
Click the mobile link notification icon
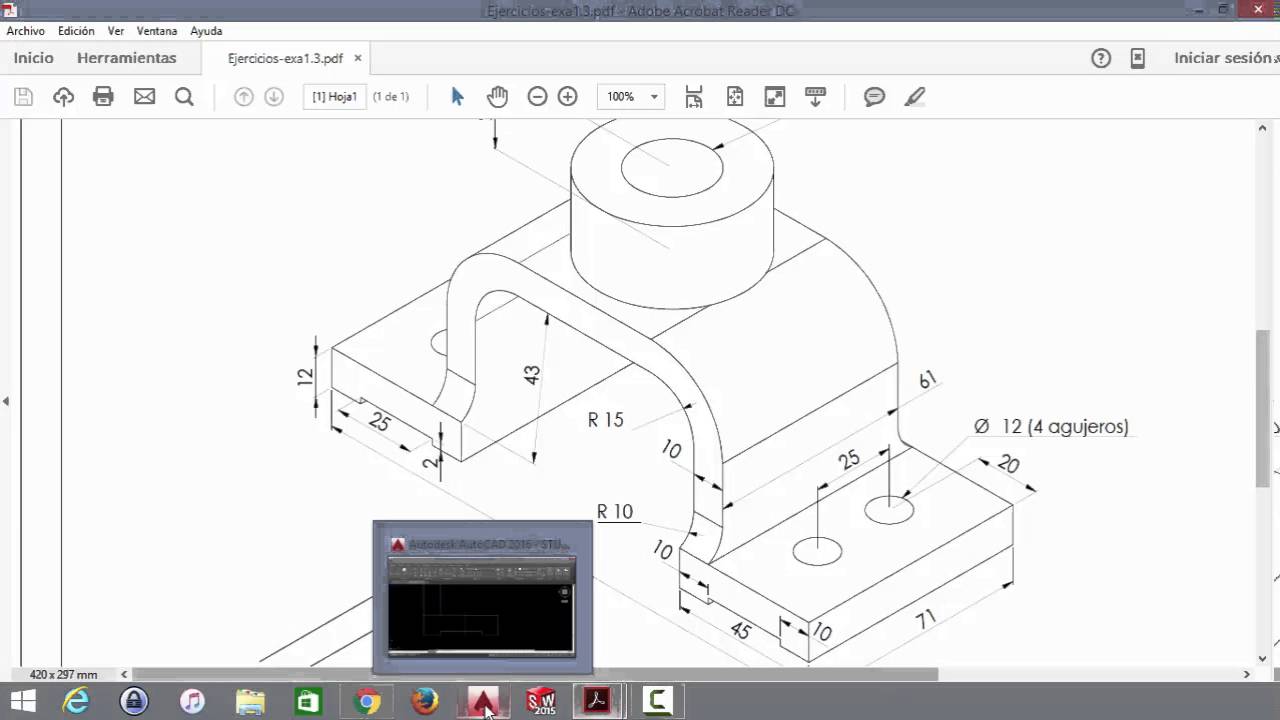click(1138, 58)
